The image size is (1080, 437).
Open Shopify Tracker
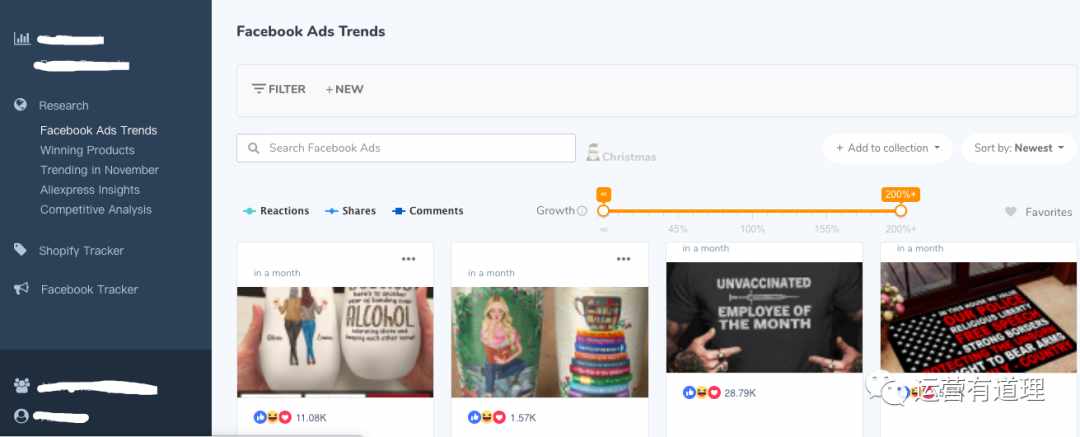(x=81, y=251)
